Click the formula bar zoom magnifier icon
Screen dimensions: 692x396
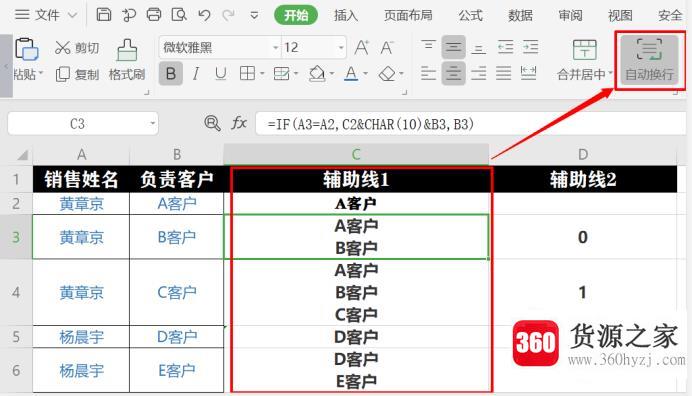[212, 123]
